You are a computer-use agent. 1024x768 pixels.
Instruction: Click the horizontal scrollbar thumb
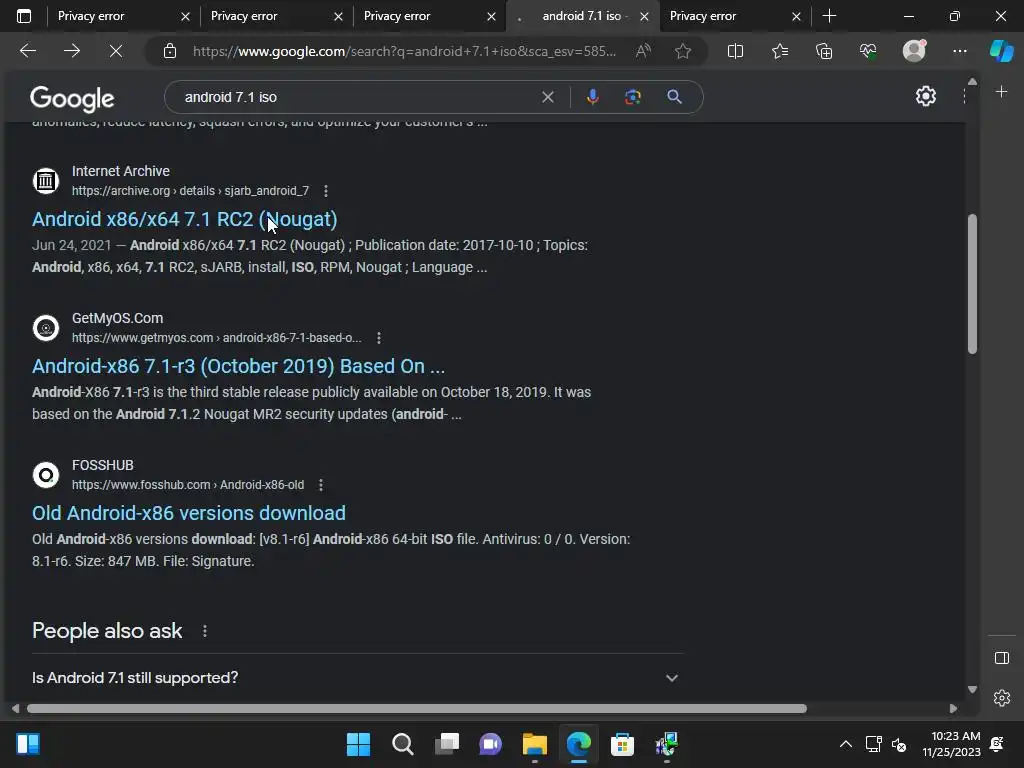point(417,709)
